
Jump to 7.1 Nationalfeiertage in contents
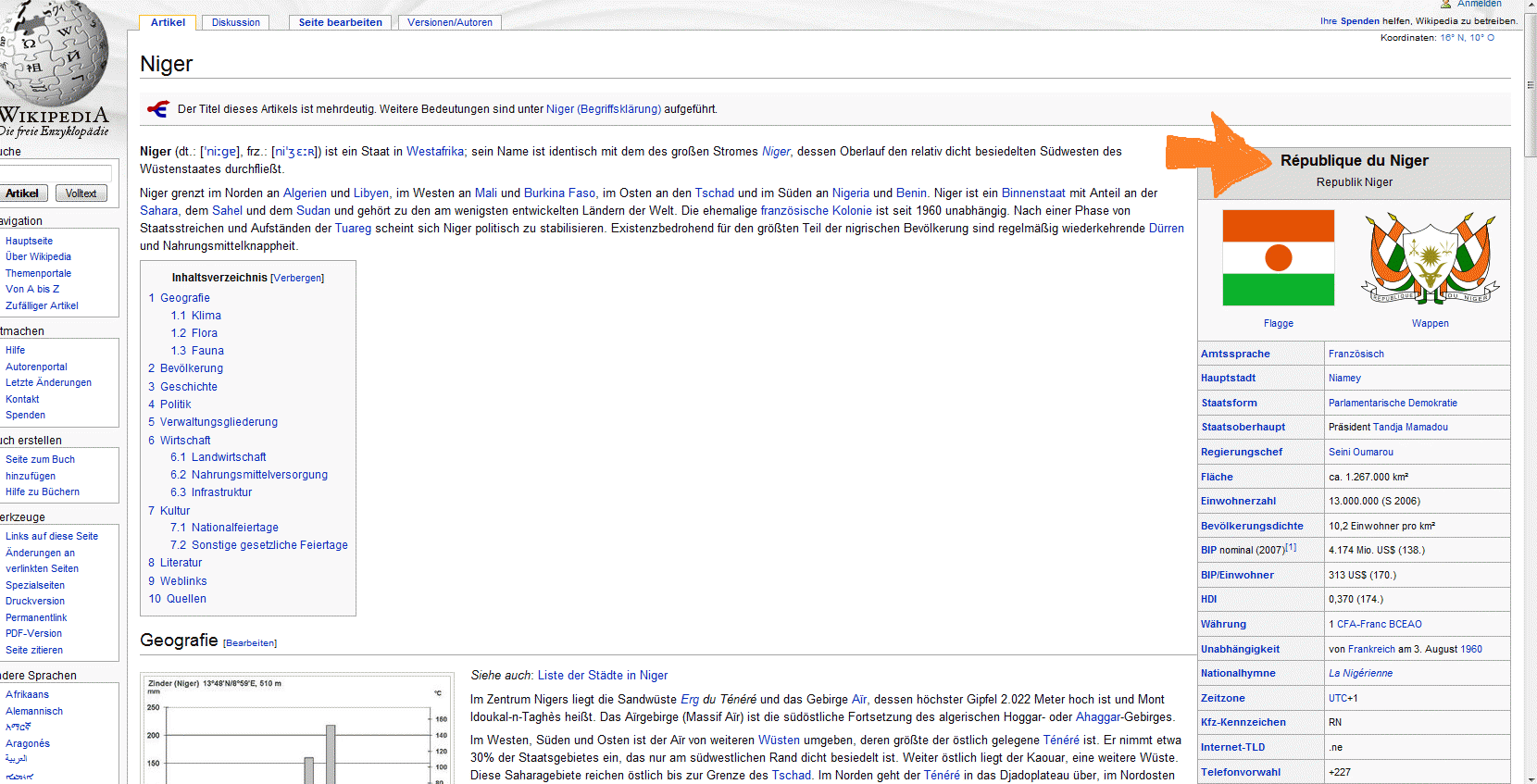click(224, 528)
